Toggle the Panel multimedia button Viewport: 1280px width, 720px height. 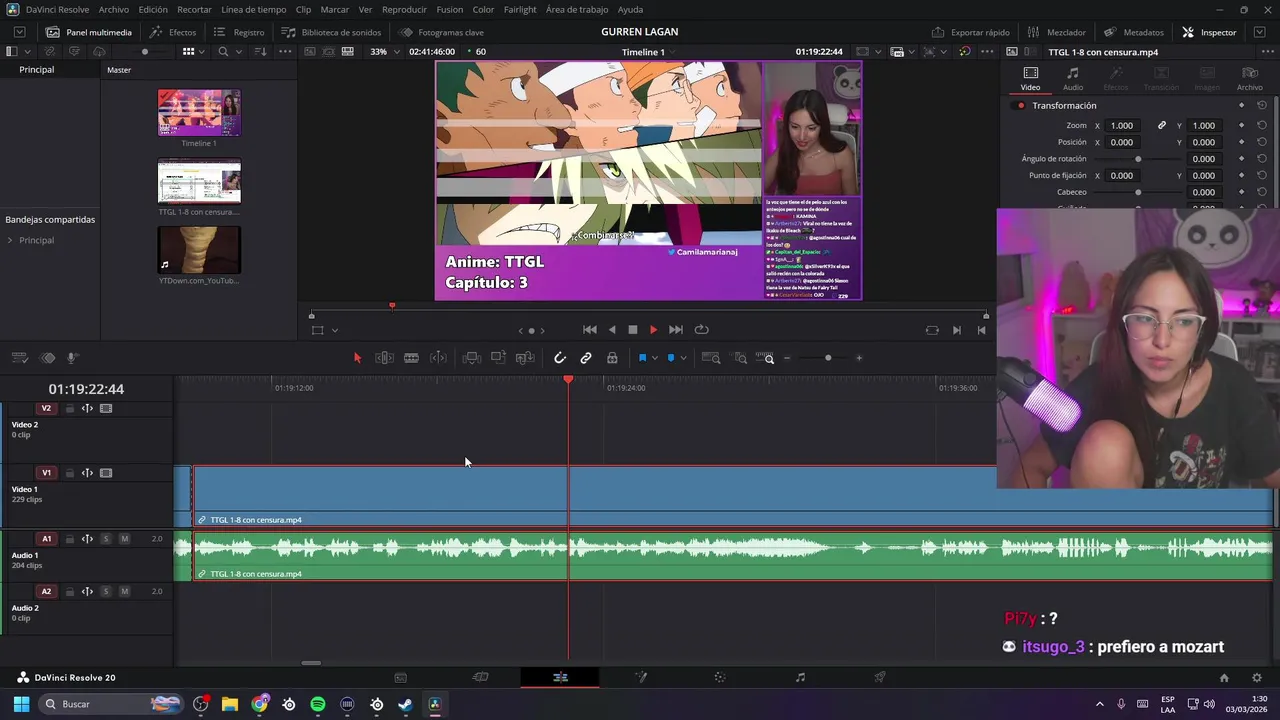point(89,32)
